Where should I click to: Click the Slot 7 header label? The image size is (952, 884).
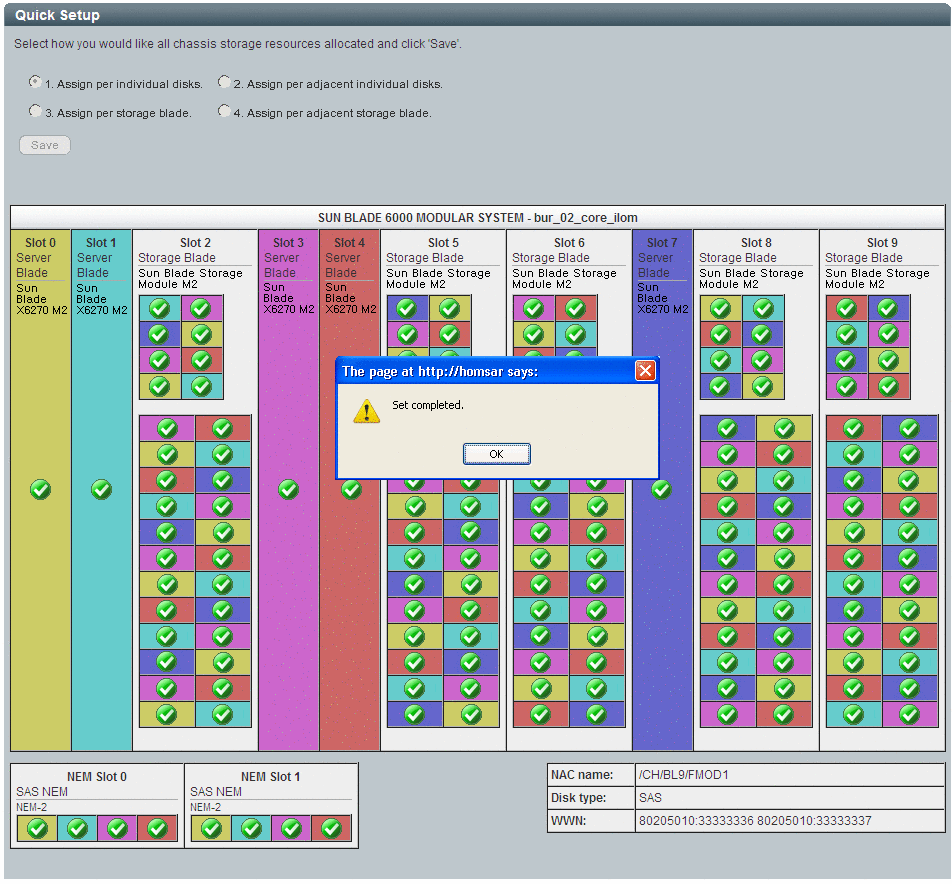coord(662,242)
